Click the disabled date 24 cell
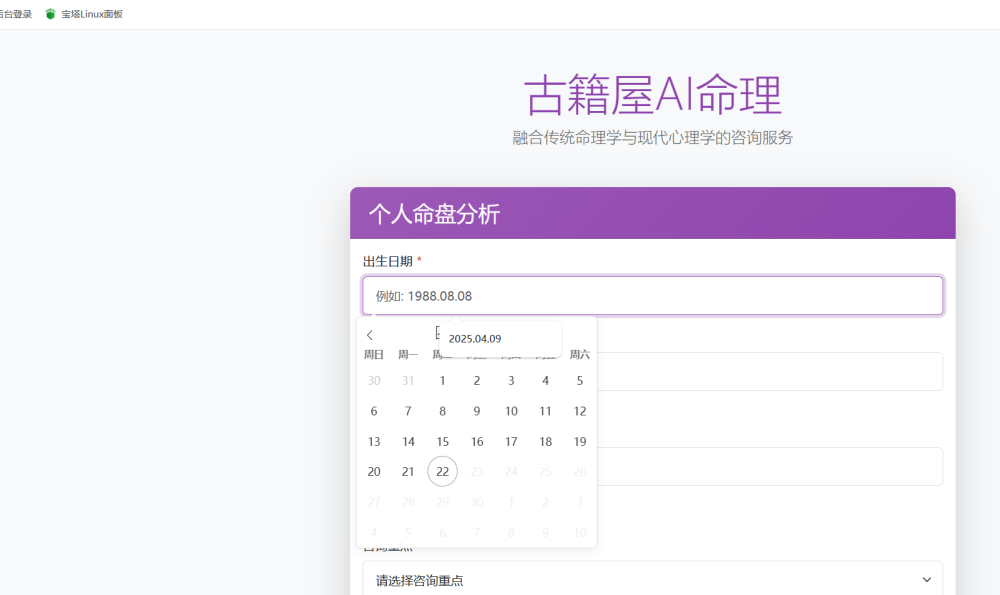The width and height of the screenshot is (1000, 595). [511, 471]
